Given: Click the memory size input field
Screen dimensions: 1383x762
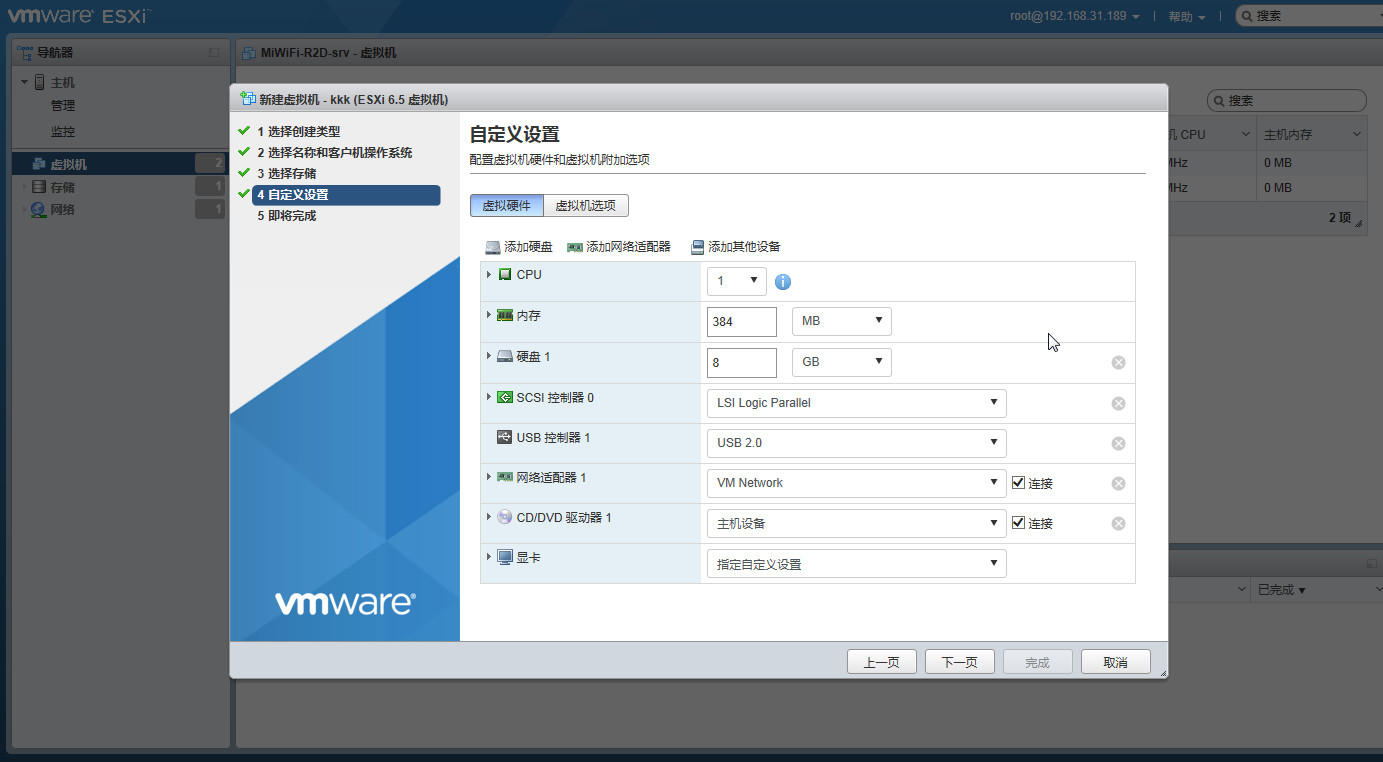Looking at the screenshot, I should [x=741, y=322].
